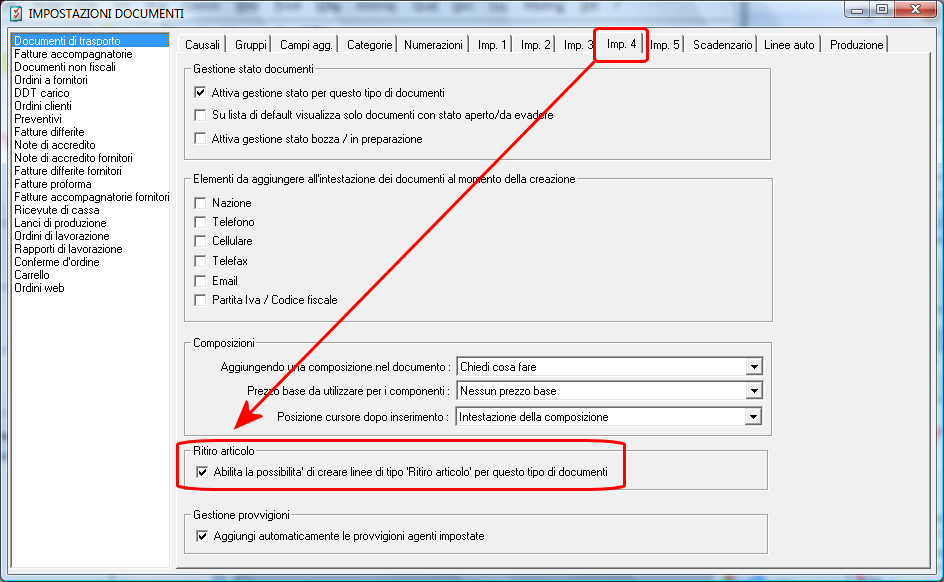Viewport: 944px width, 582px height.
Task: Open the Categorie tab
Action: (369, 45)
